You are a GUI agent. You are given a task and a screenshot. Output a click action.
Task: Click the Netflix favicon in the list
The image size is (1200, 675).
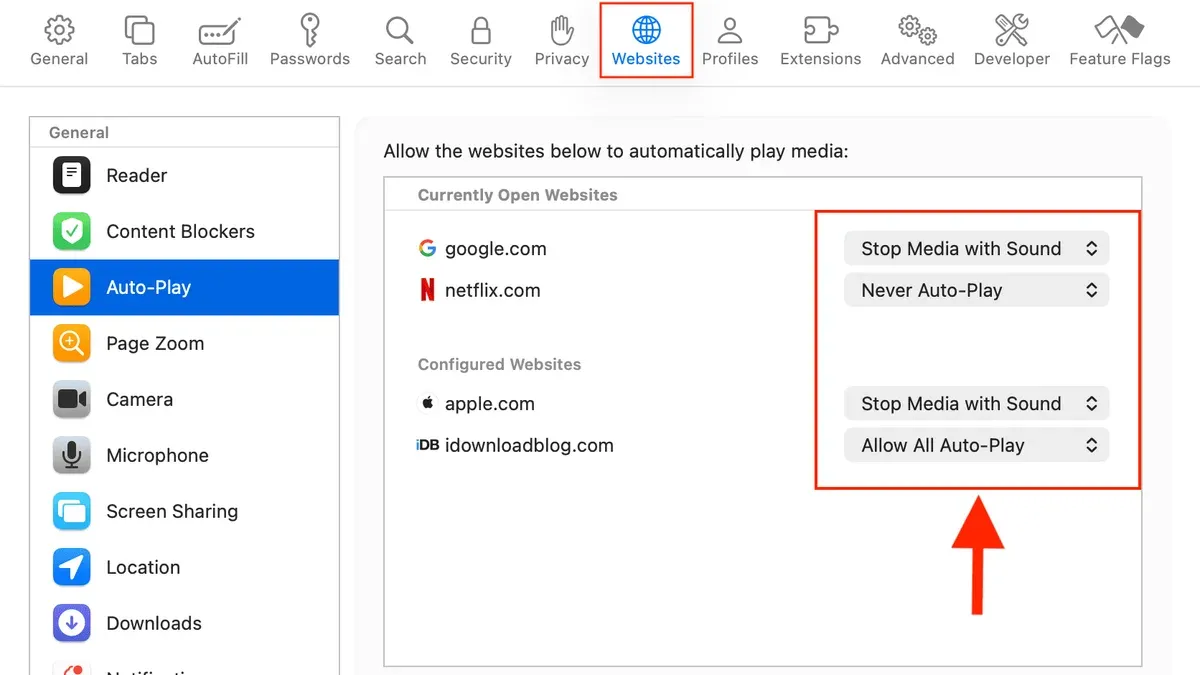pyautogui.click(x=427, y=290)
